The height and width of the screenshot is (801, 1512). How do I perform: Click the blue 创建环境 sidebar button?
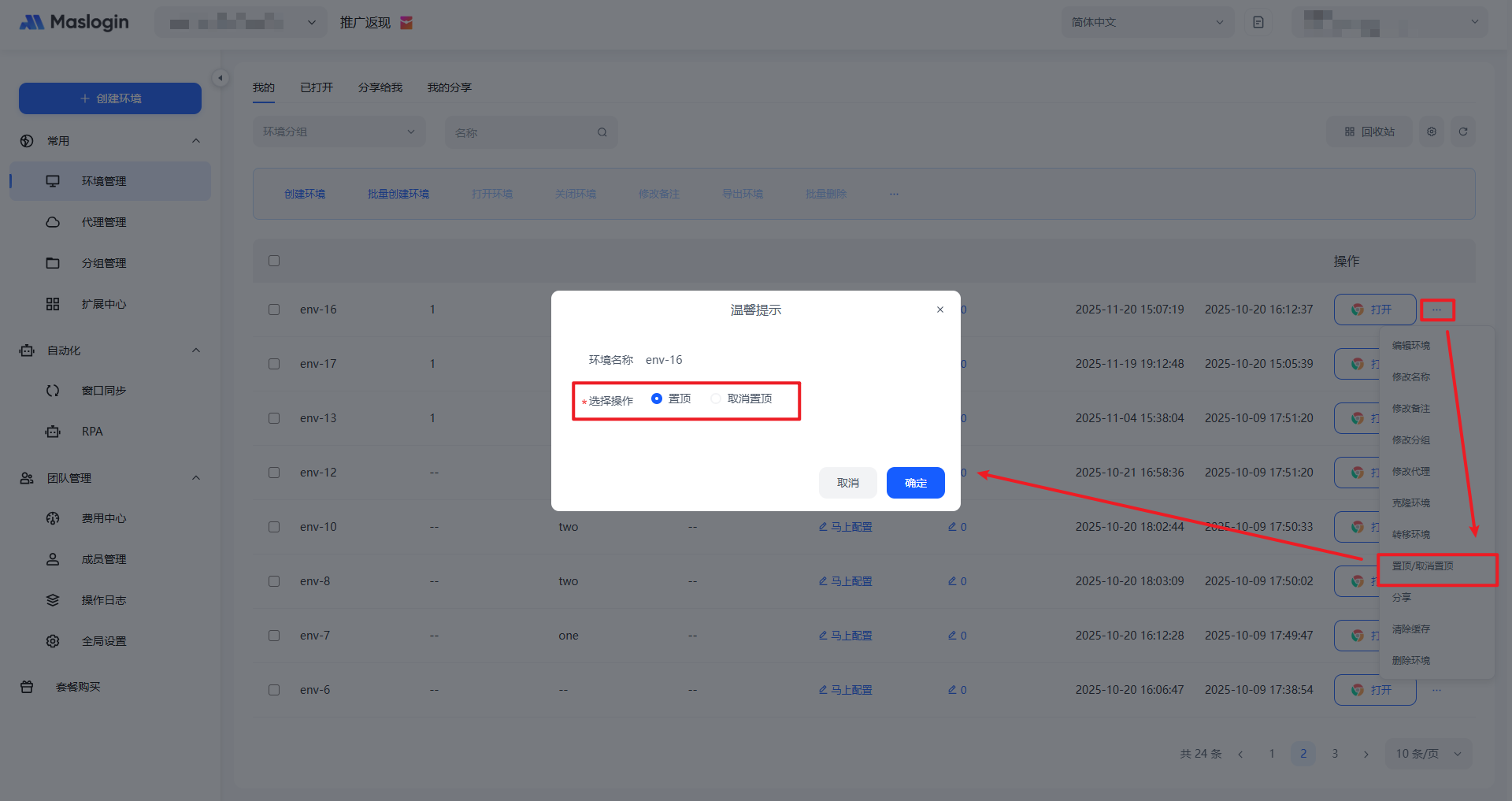click(x=110, y=98)
